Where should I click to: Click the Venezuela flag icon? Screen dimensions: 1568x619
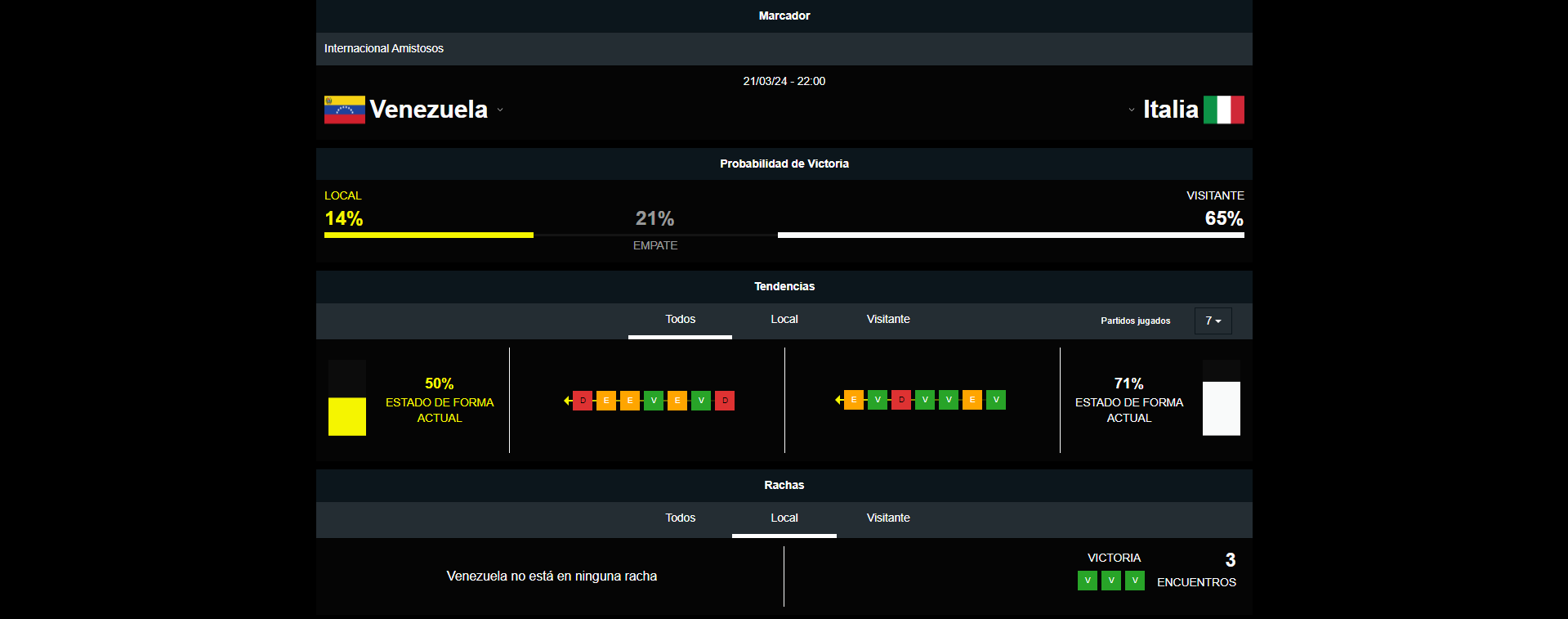pyautogui.click(x=344, y=110)
